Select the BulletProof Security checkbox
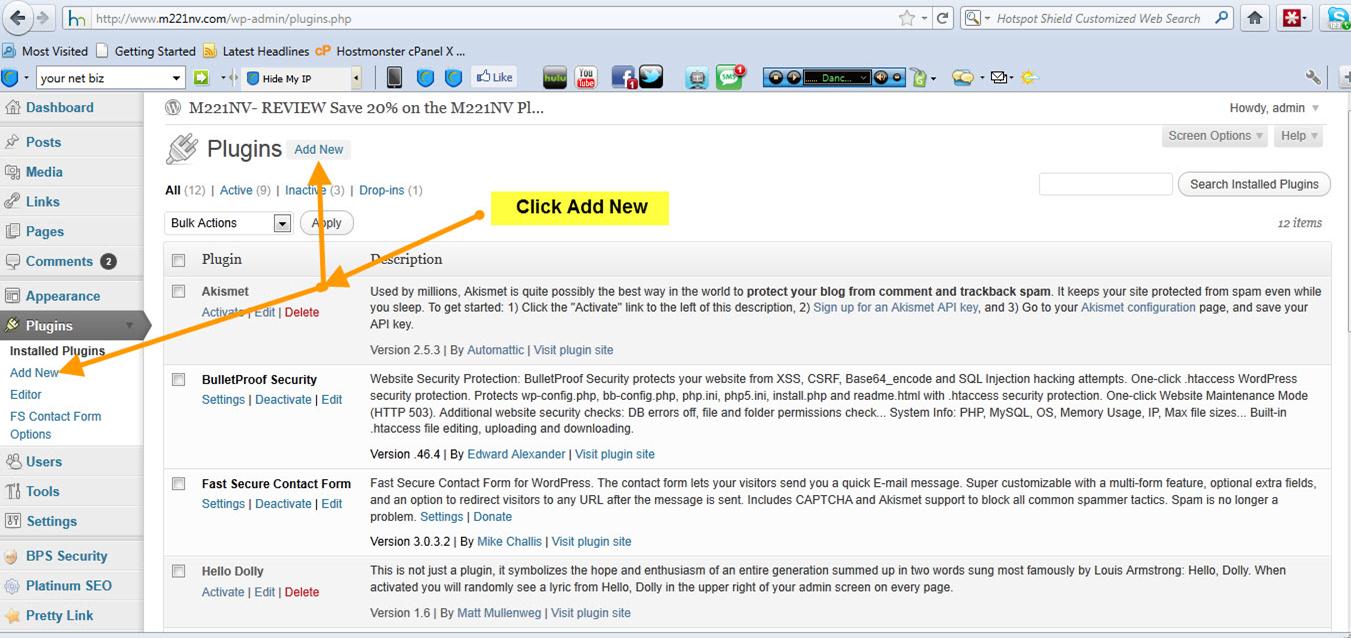Viewport: 1351px width, 638px height. pos(179,379)
